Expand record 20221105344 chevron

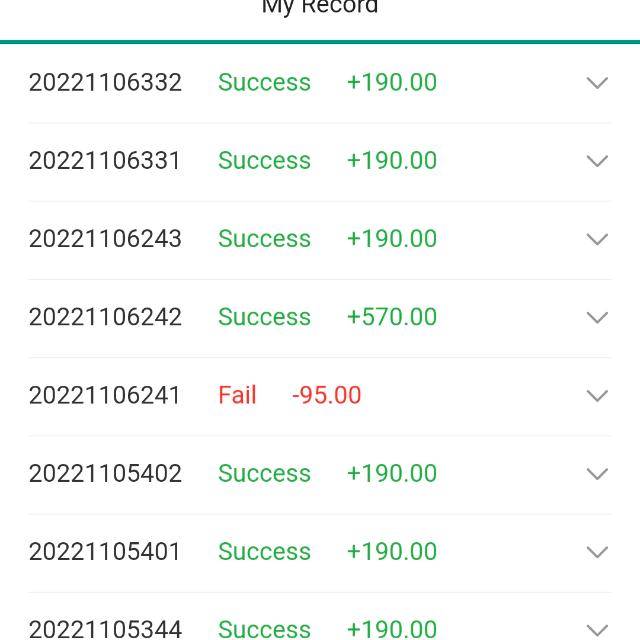click(x=597, y=629)
